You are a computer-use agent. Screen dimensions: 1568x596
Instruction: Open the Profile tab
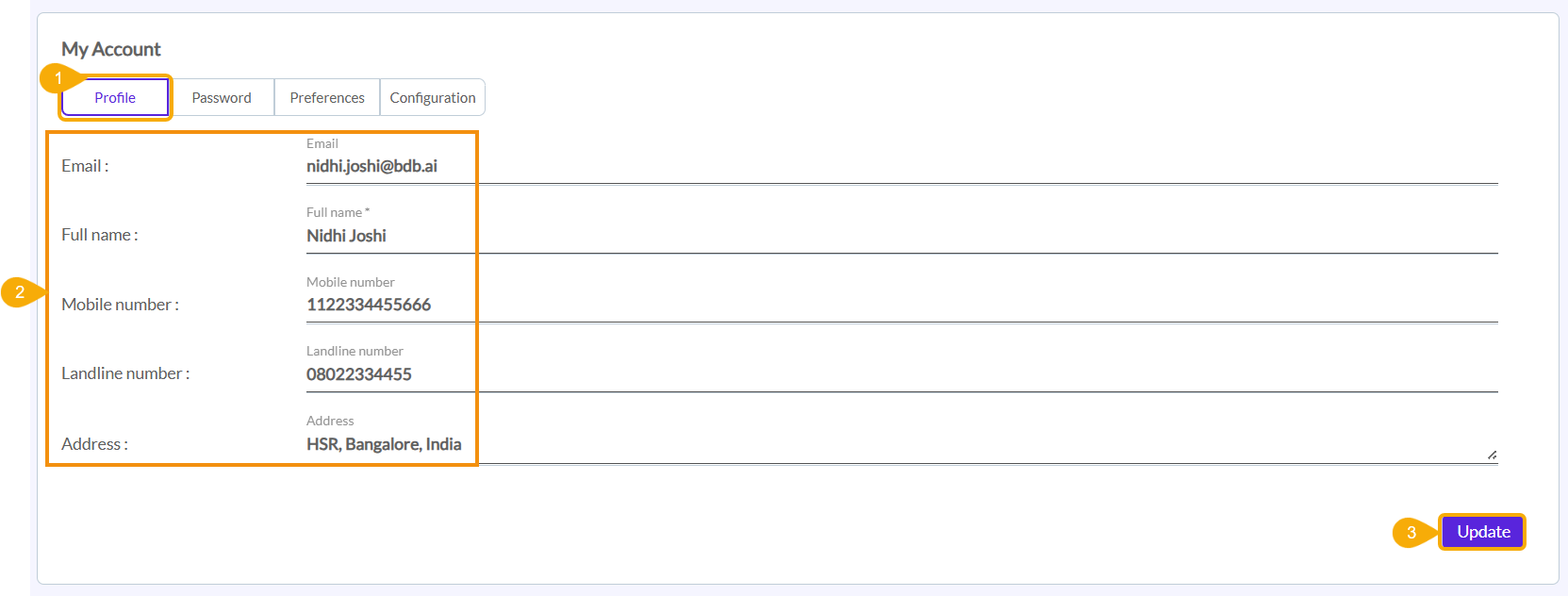coord(115,98)
